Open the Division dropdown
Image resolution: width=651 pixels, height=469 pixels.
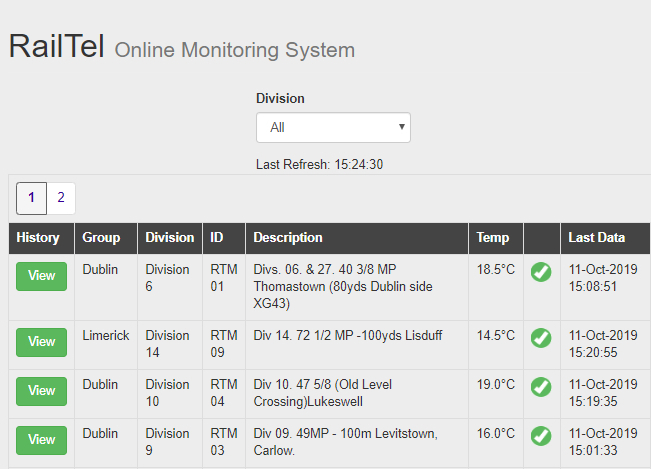point(333,127)
